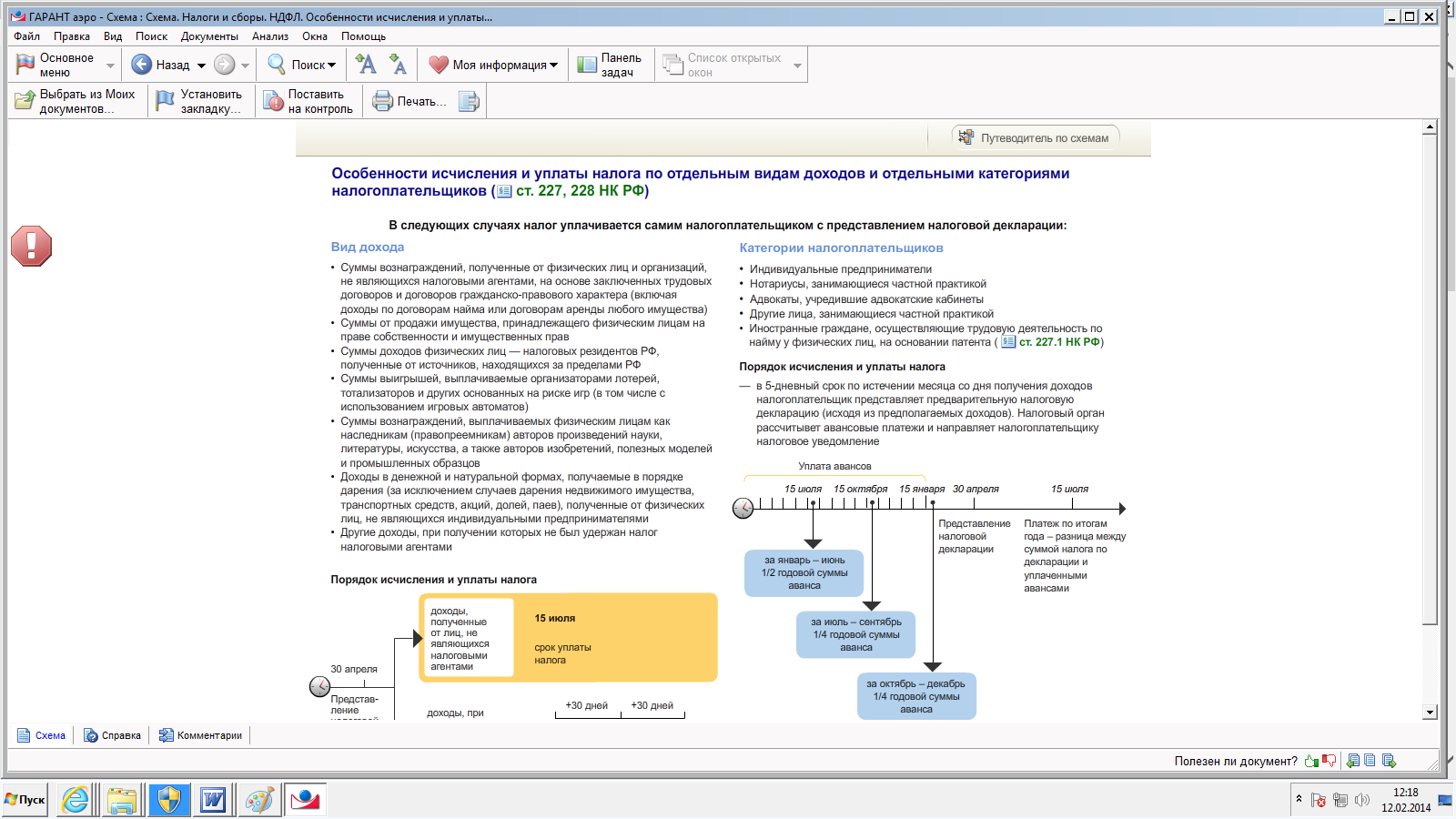Open the Анализ menu
Viewport: 1456px width, 819px height.
[x=270, y=36]
